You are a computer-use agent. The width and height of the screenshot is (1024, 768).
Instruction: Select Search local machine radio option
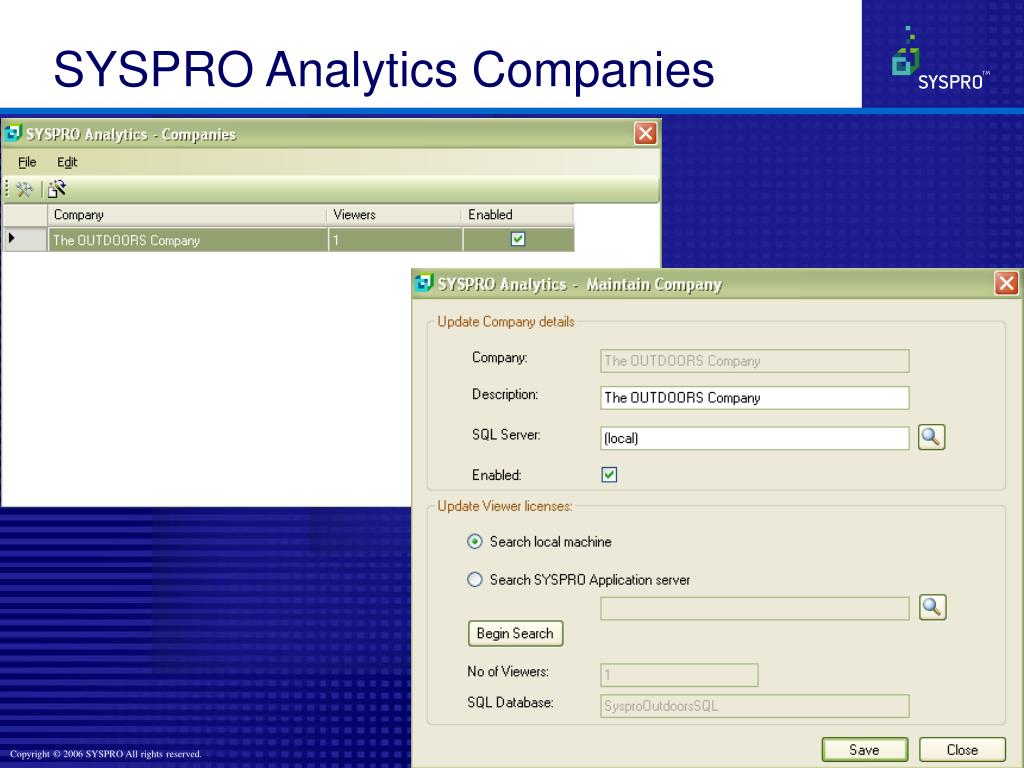pyautogui.click(x=475, y=541)
